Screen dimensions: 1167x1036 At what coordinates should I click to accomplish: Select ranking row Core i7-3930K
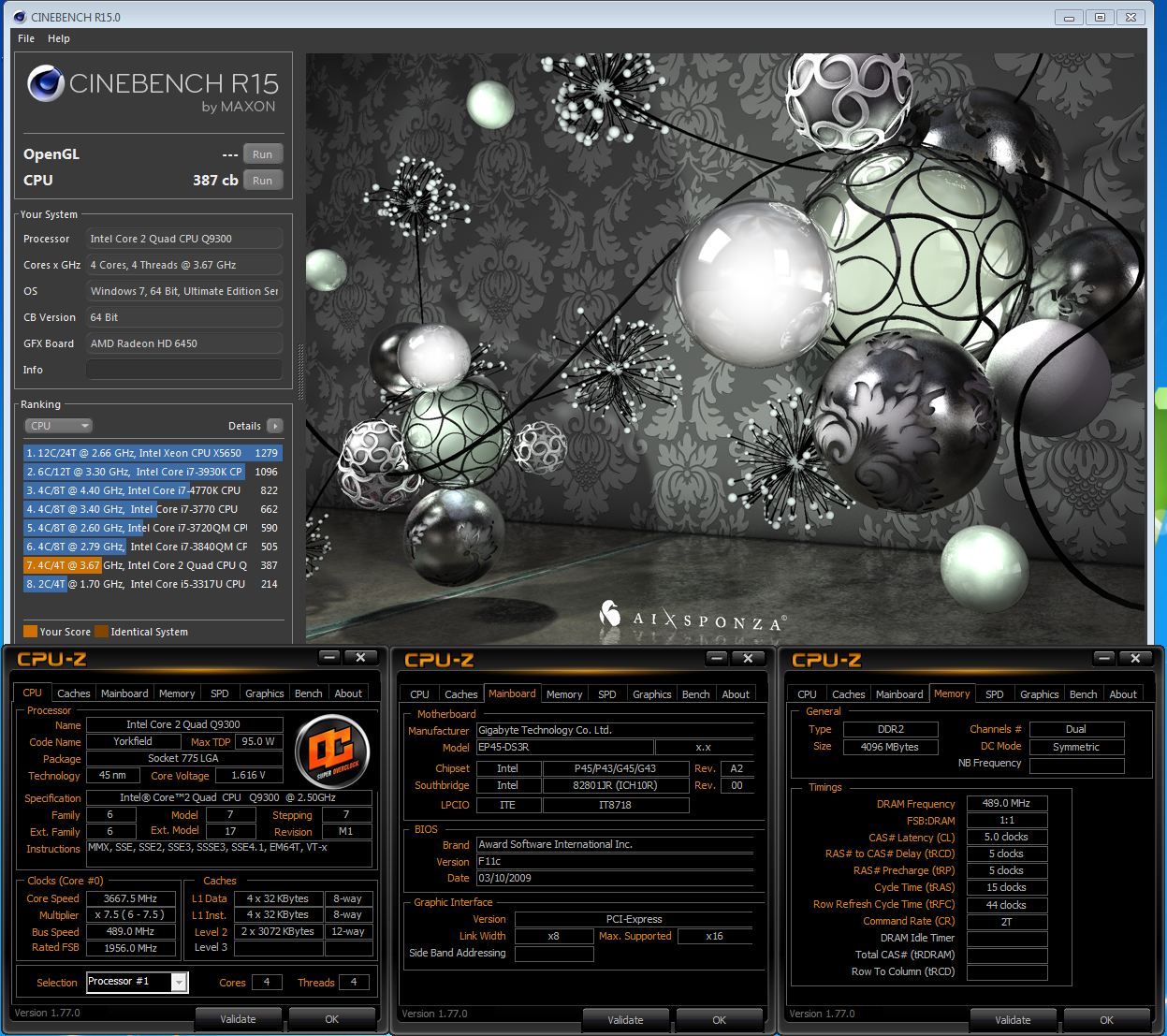point(153,472)
